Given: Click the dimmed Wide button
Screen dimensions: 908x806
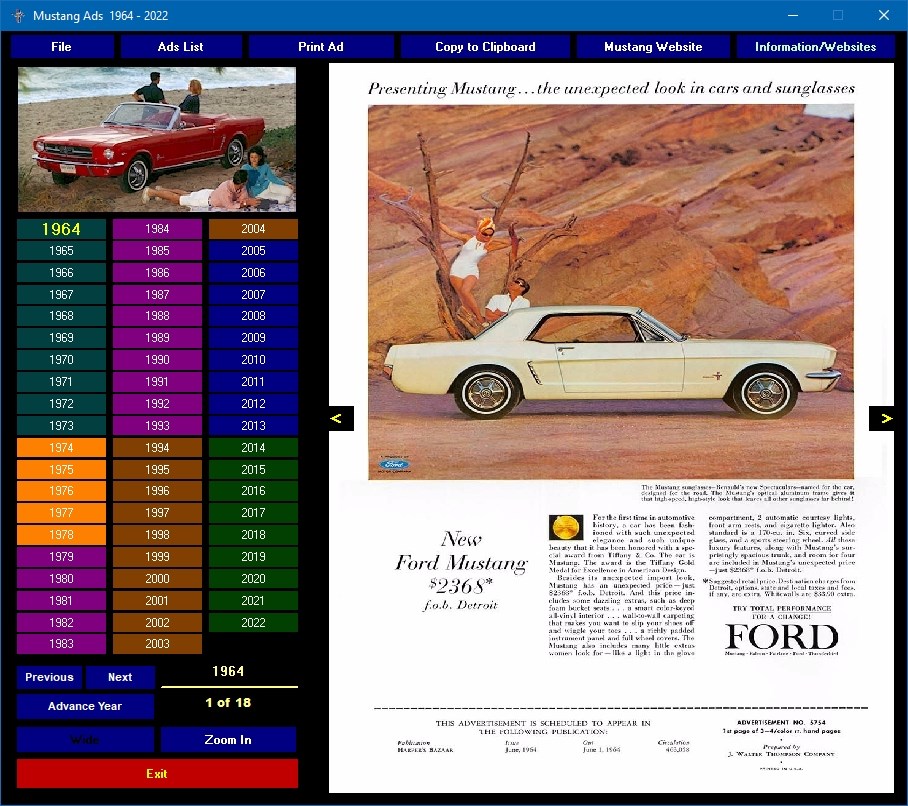Looking at the screenshot, I should coord(85,739).
